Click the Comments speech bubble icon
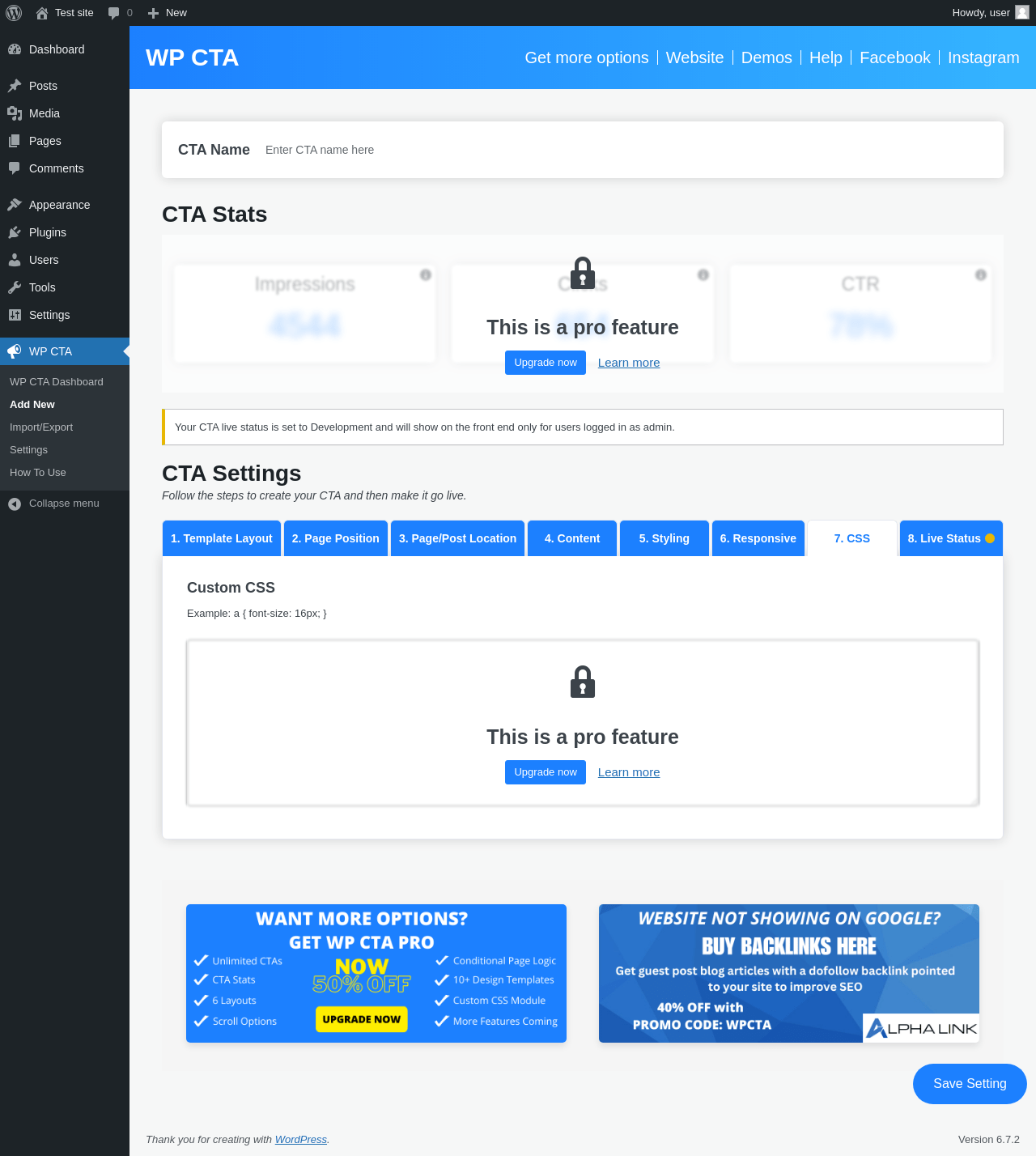 (15, 168)
